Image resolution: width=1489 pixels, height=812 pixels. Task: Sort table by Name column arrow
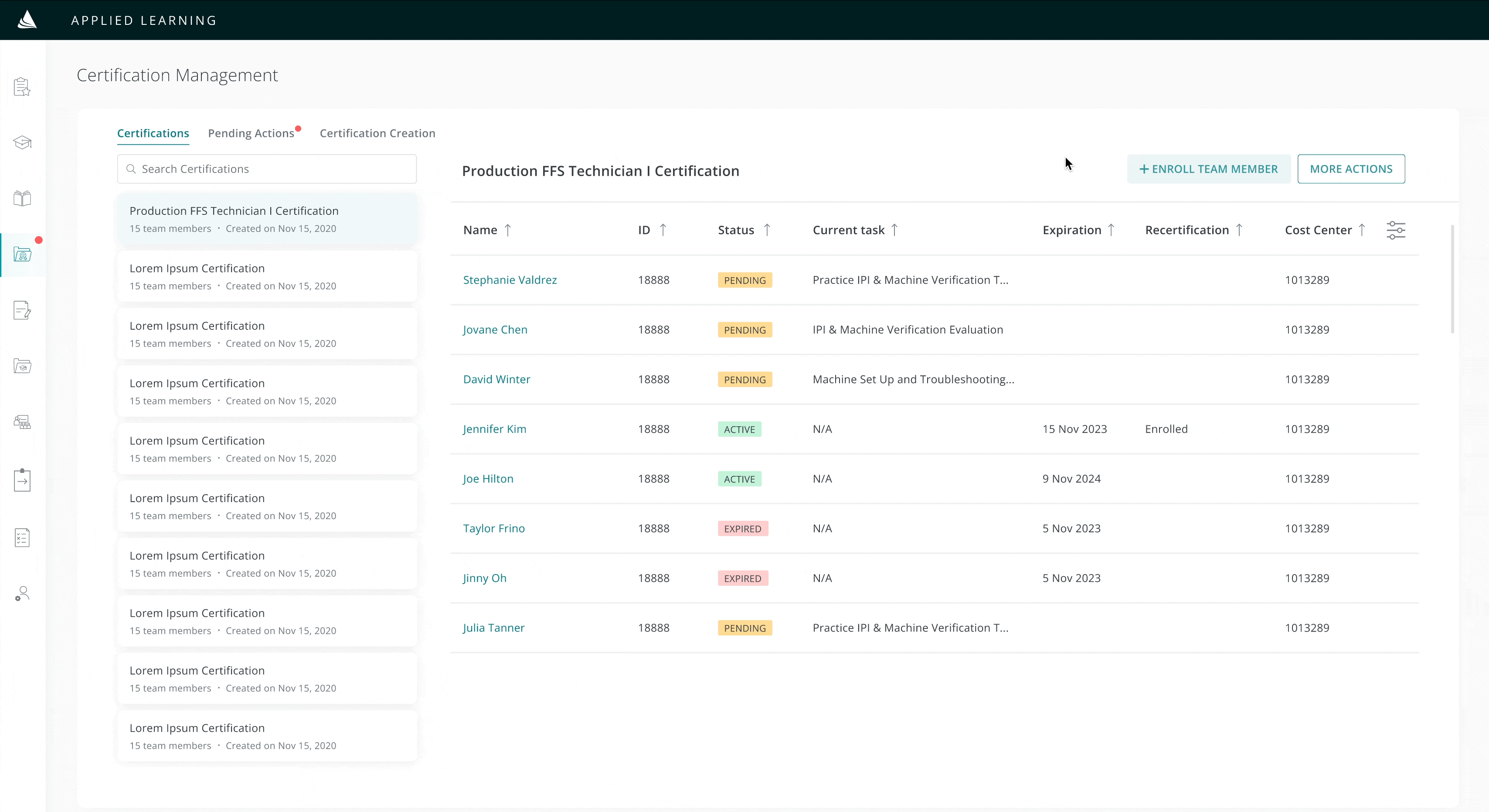coord(507,230)
